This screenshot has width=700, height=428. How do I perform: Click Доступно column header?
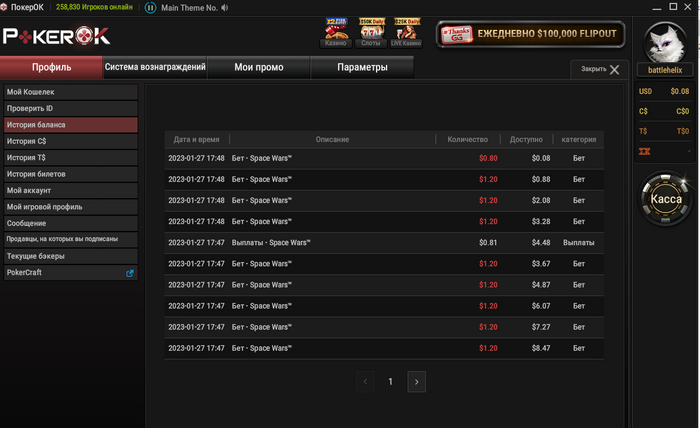526,140
